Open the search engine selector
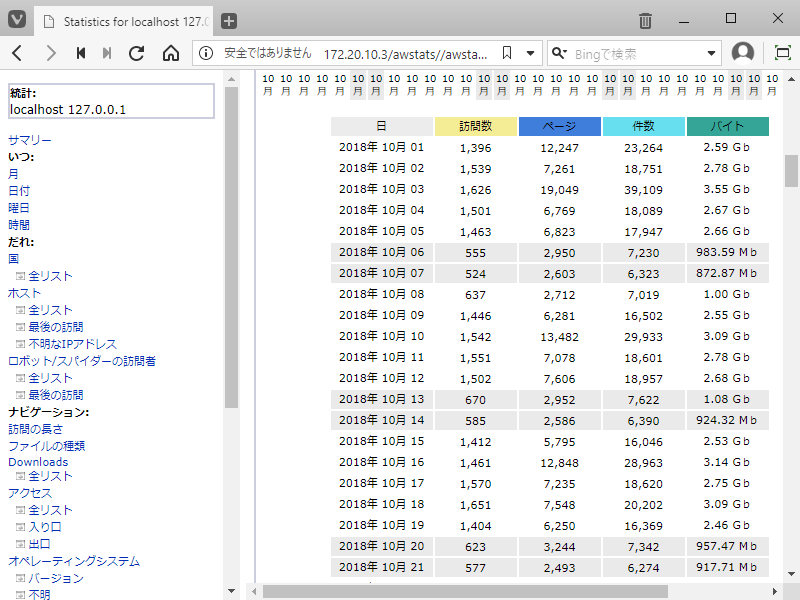The height and width of the screenshot is (600, 800). (x=560, y=53)
